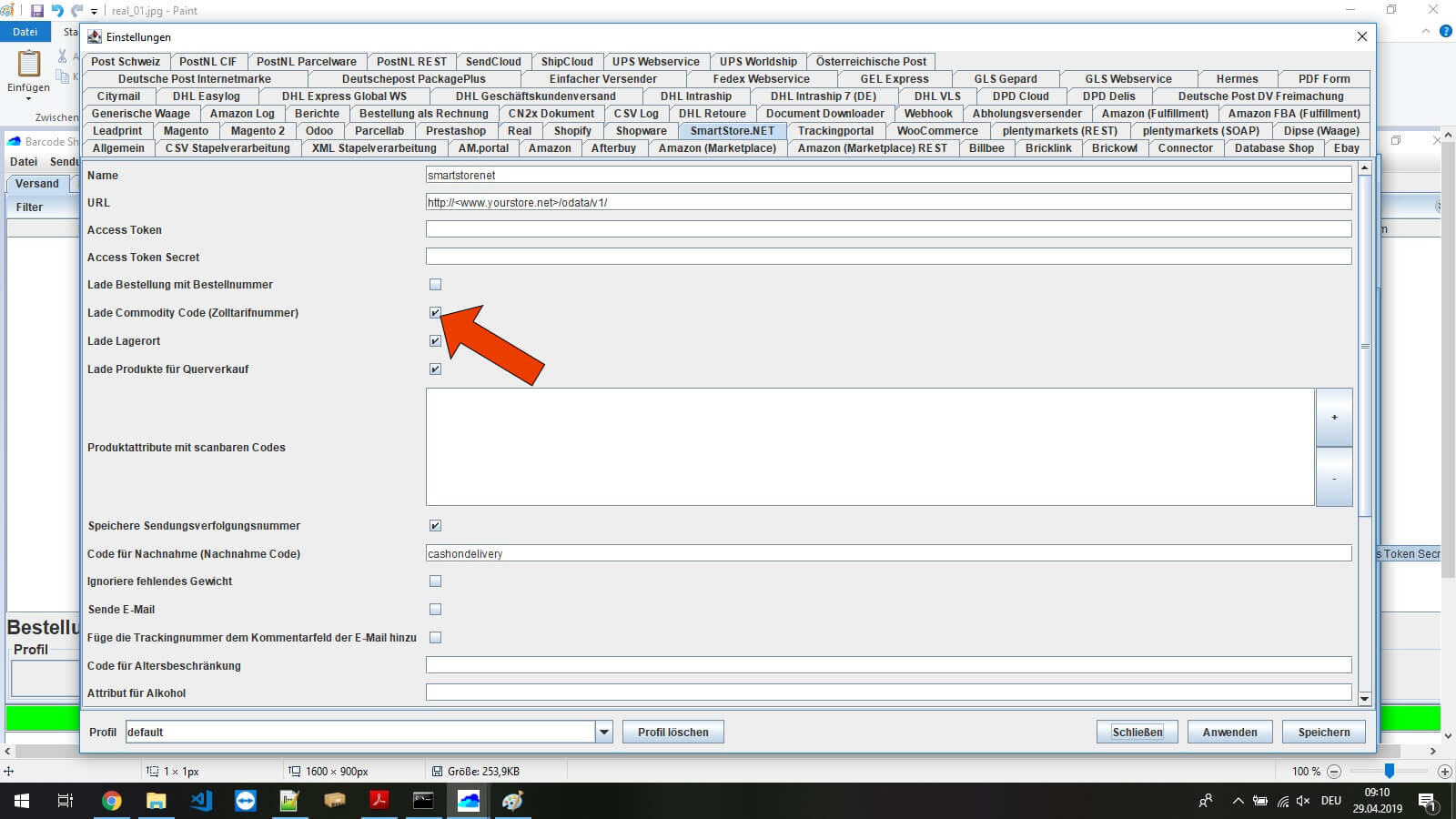Open TeamViewer from the taskbar
The width and height of the screenshot is (1456, 819).
[x=246, y=801]
